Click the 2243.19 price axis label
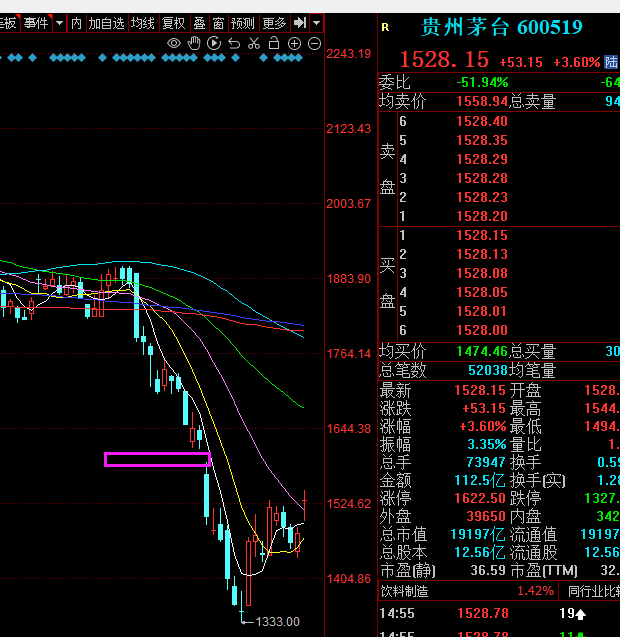Image resolution: width=620 pixels, height=637 pixels. (x=349, y=54)
